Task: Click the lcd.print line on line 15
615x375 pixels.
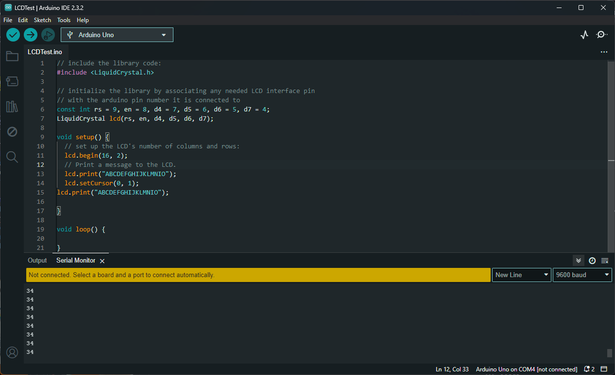Action: (113, 193)
